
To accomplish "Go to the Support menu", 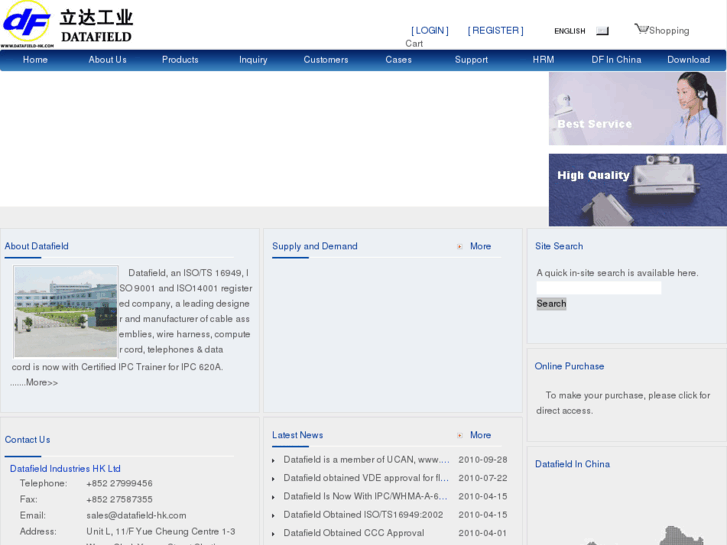I will (x=471, y=60).
